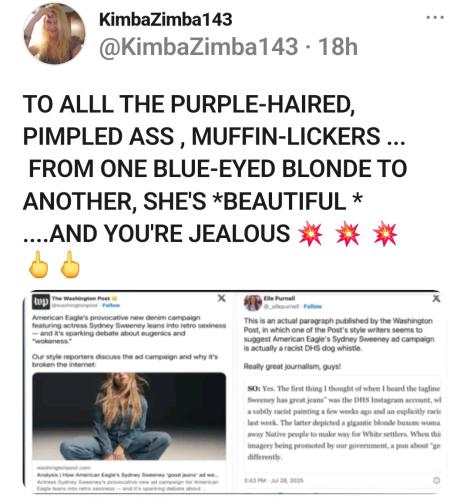Follow the Elle Purnell account
Image resolution: width=470 pixels, height=500 pixels.
pyautogui.click(x=313, y=306)
